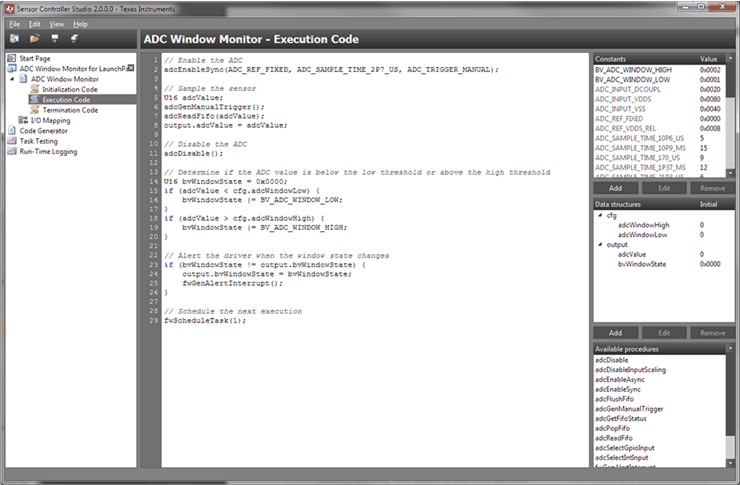Click the Texas Instruments app icon in title bar
Image resolution: width=740 pixels, height=485 pixels.
[9, 8]
